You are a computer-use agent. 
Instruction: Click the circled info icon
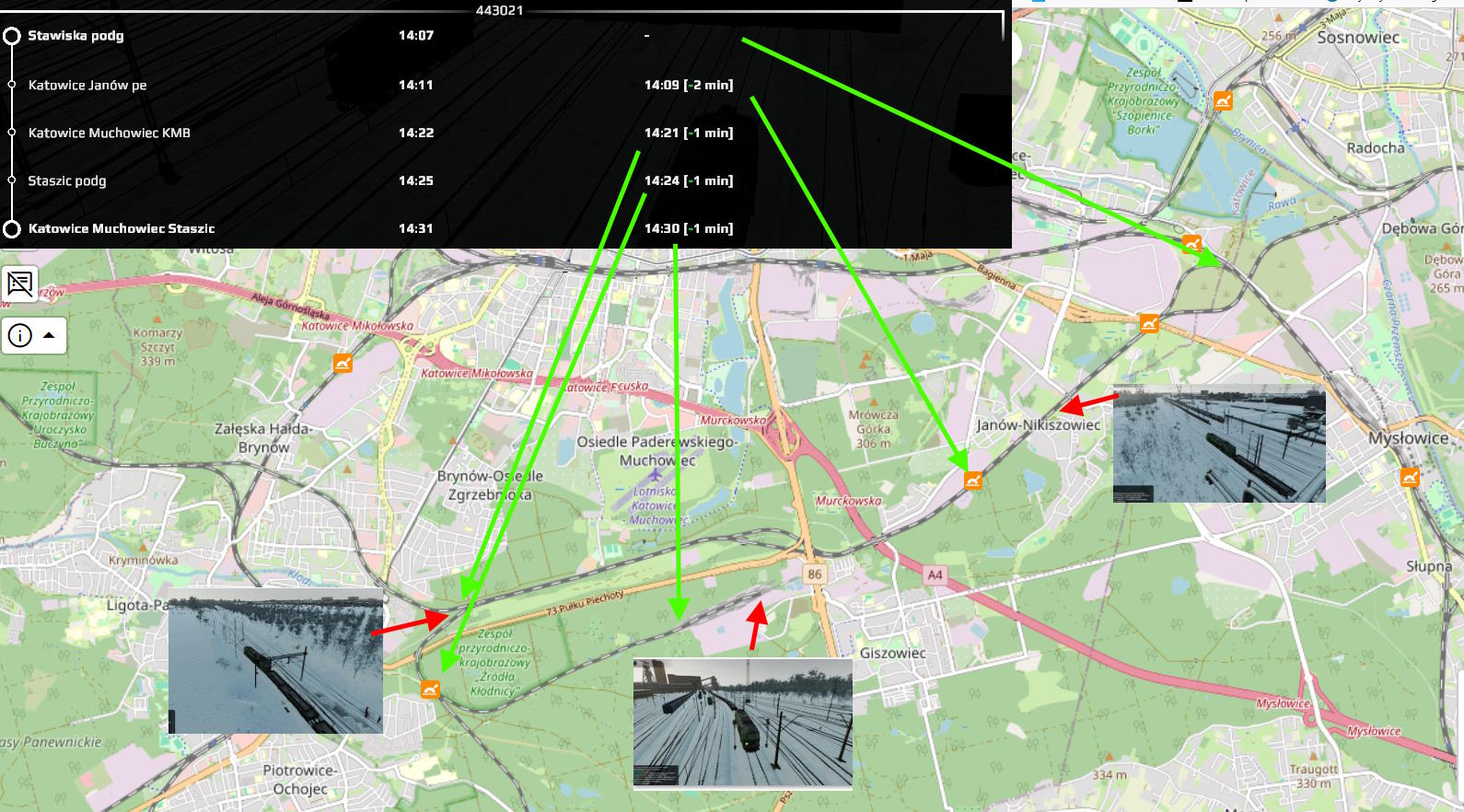(19, 336)
